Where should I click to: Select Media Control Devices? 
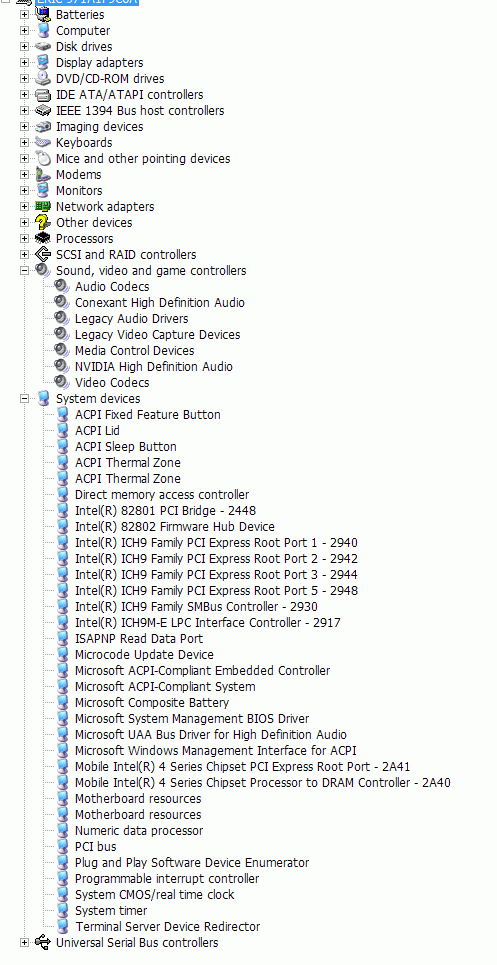tap(135, 350)
